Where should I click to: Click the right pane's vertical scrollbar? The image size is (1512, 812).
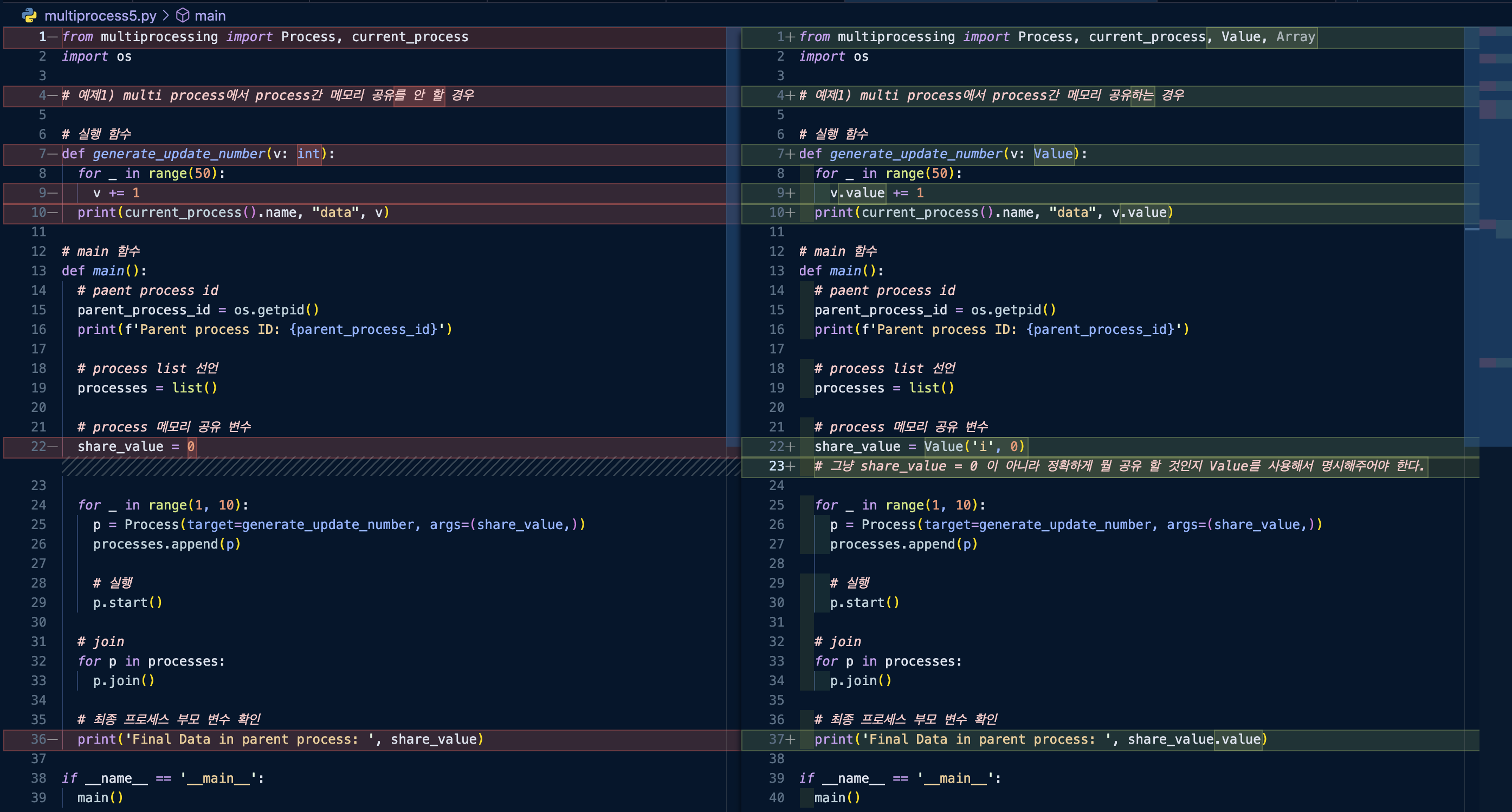pyautogui.click(x=1471, y=235)
